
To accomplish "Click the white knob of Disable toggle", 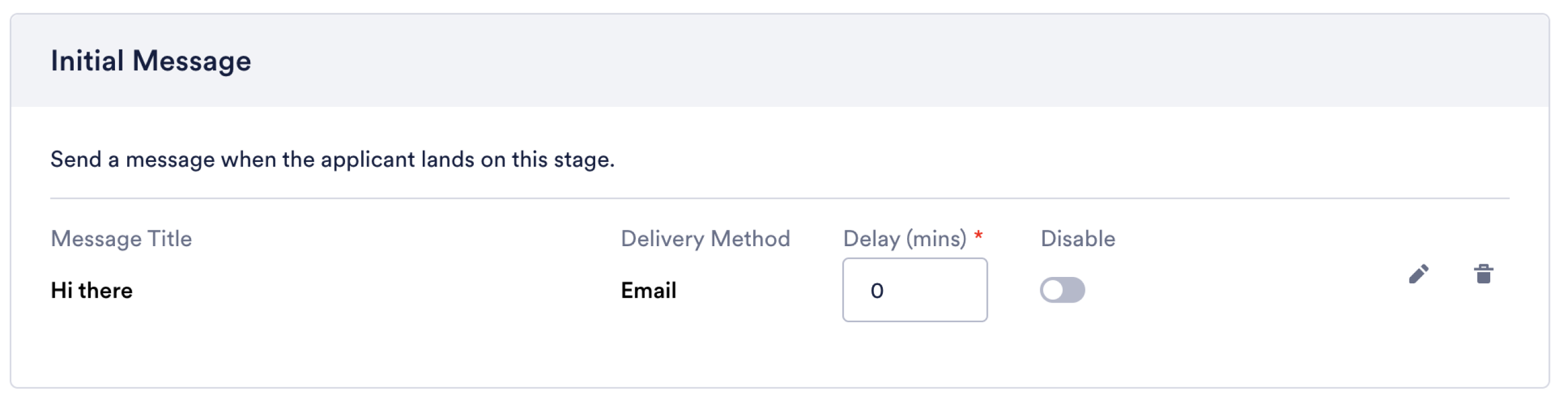I will coord(1052,290).
